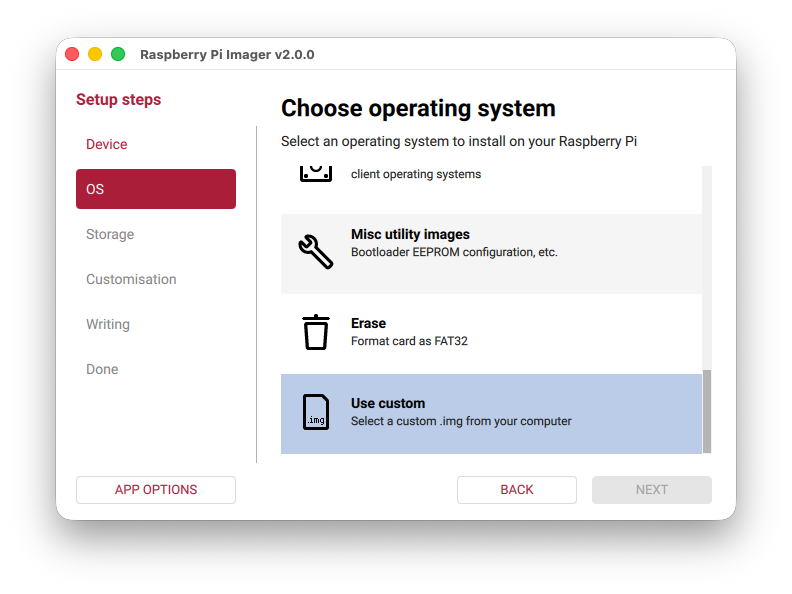Viewport: 792px width, 594px height.
Task: Choose Use custom image option
Action: [x=491, y=414]
